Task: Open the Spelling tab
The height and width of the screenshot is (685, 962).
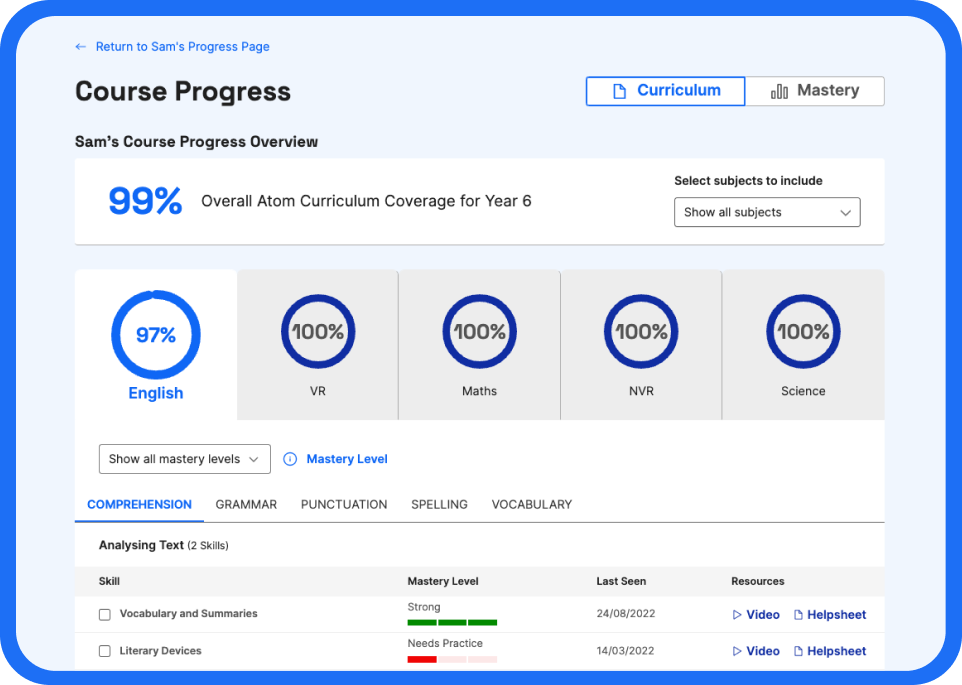Action: click(439, 504)
